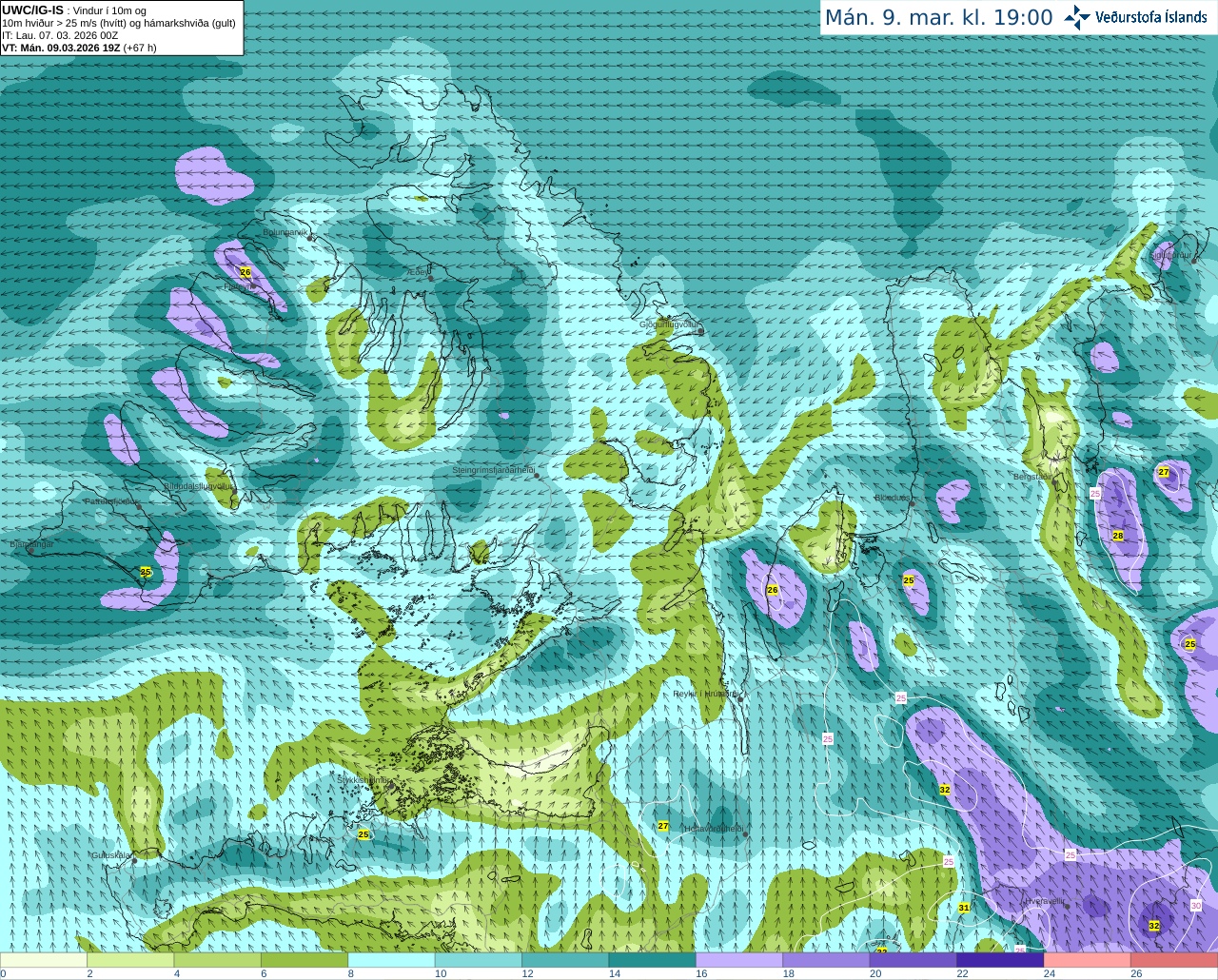Click the yellow 25 gust marker near Patreksfjörður
This screenshot has width=1218, height=980.
point(146,572)
